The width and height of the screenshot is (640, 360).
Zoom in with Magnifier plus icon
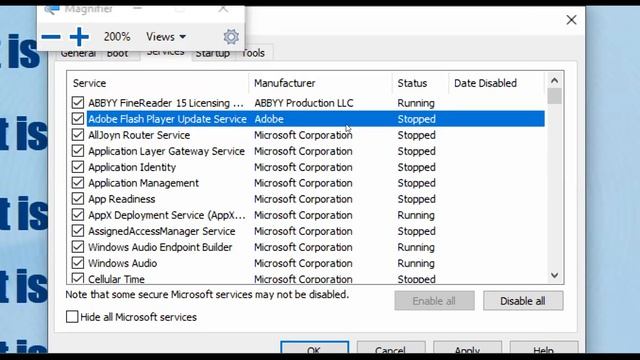[79, 37]
